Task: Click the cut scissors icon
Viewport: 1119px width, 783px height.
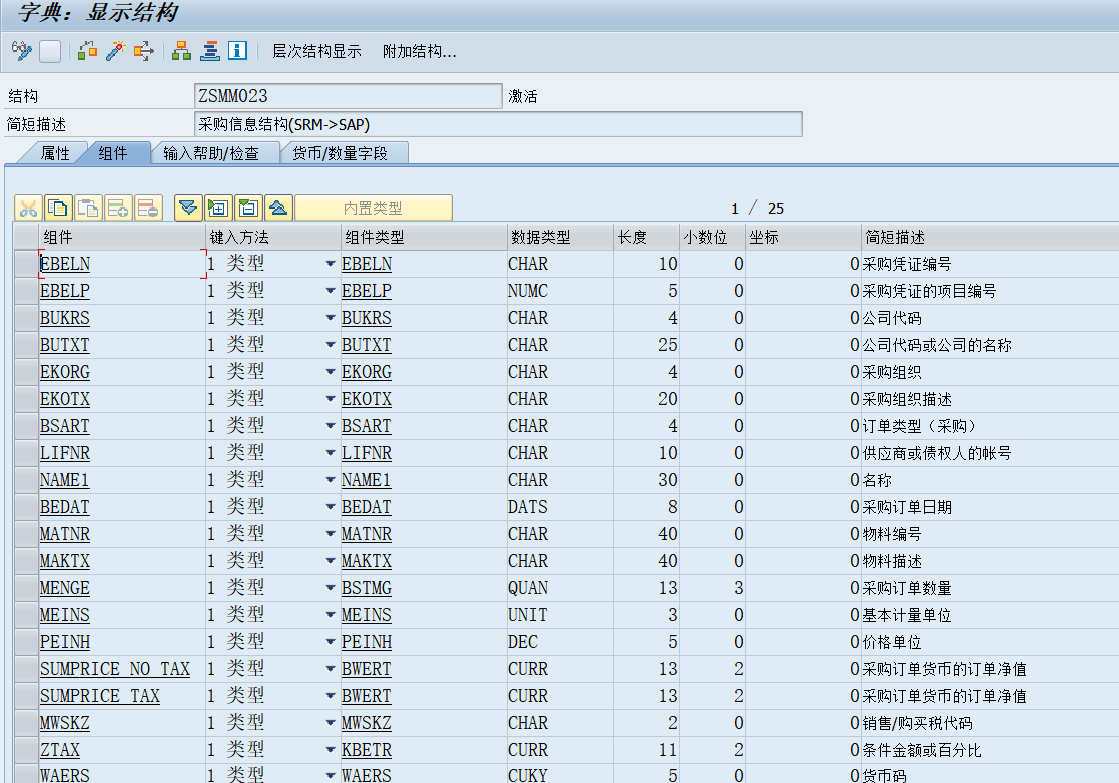Action: [x=29, y=208]
